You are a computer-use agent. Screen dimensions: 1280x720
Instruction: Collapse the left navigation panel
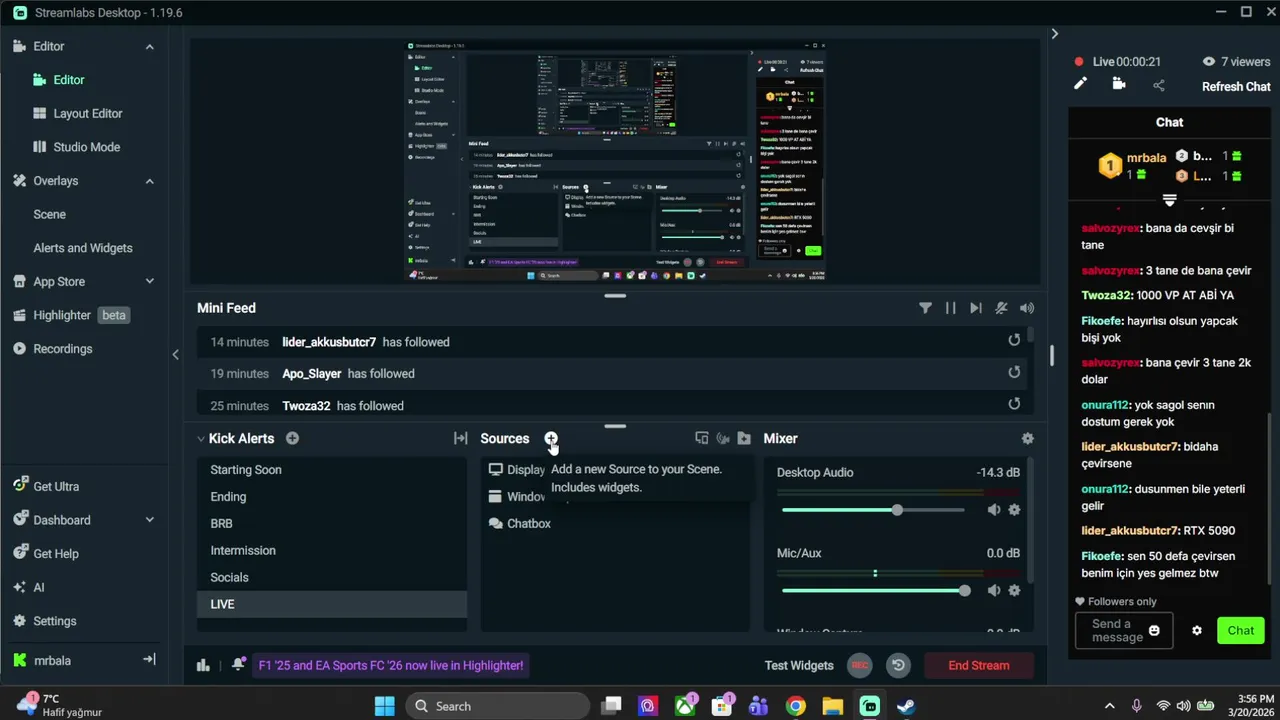pyautogui.click(x=149, y=659)
